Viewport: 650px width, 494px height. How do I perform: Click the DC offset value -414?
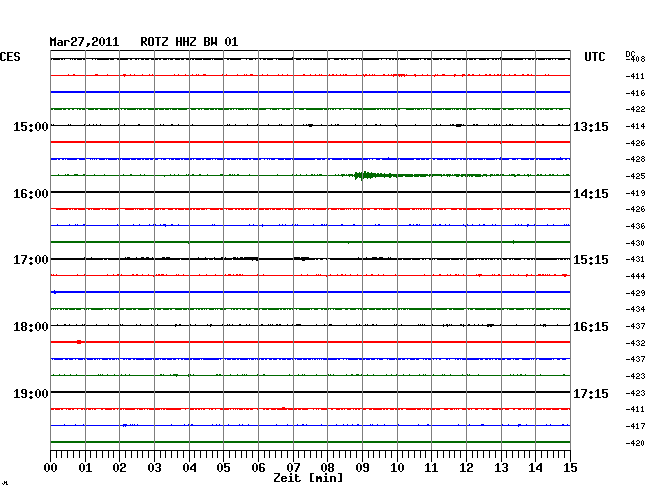[635, 126]
